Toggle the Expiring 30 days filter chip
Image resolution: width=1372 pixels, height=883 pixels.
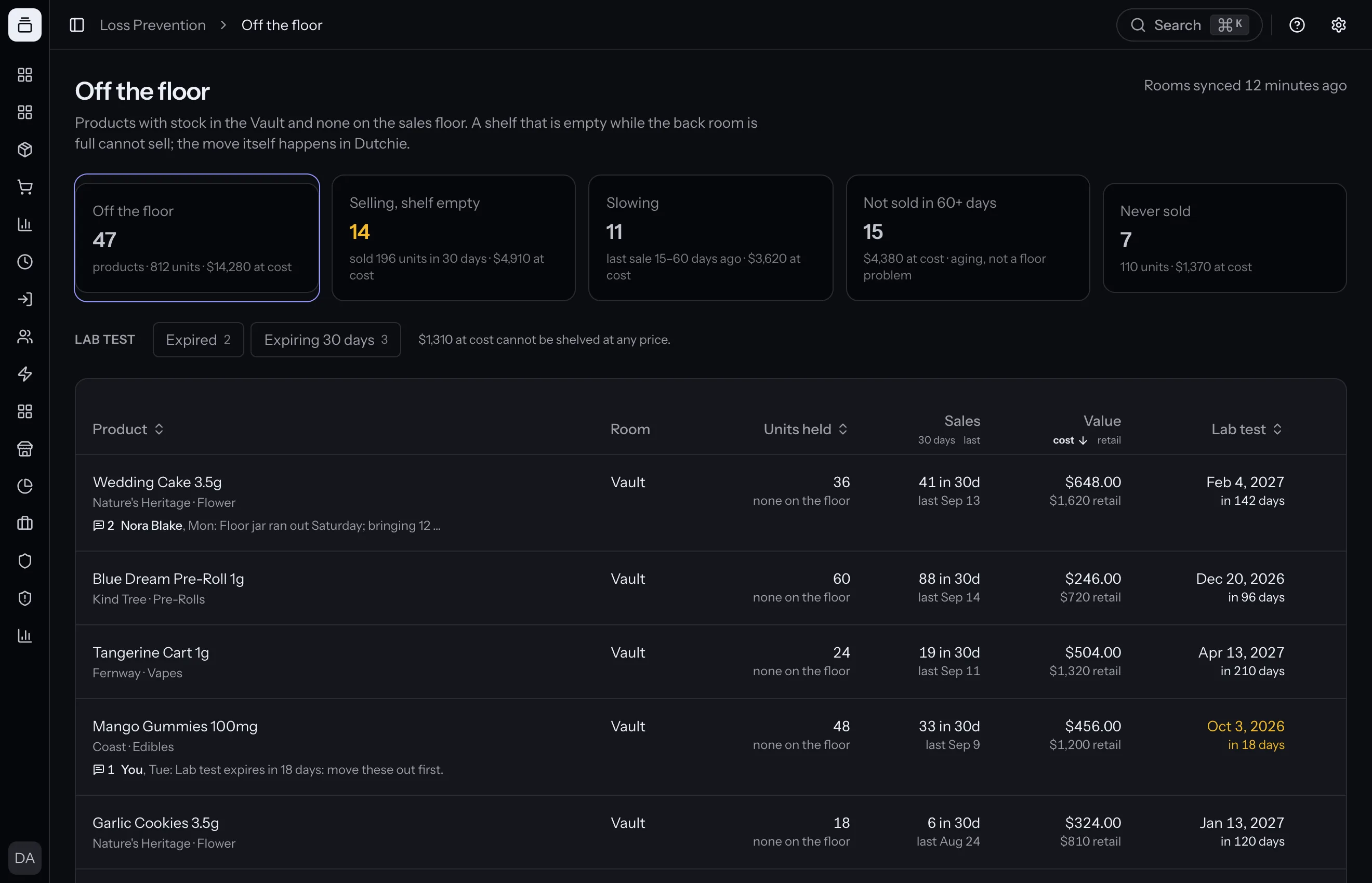(326, 340)
